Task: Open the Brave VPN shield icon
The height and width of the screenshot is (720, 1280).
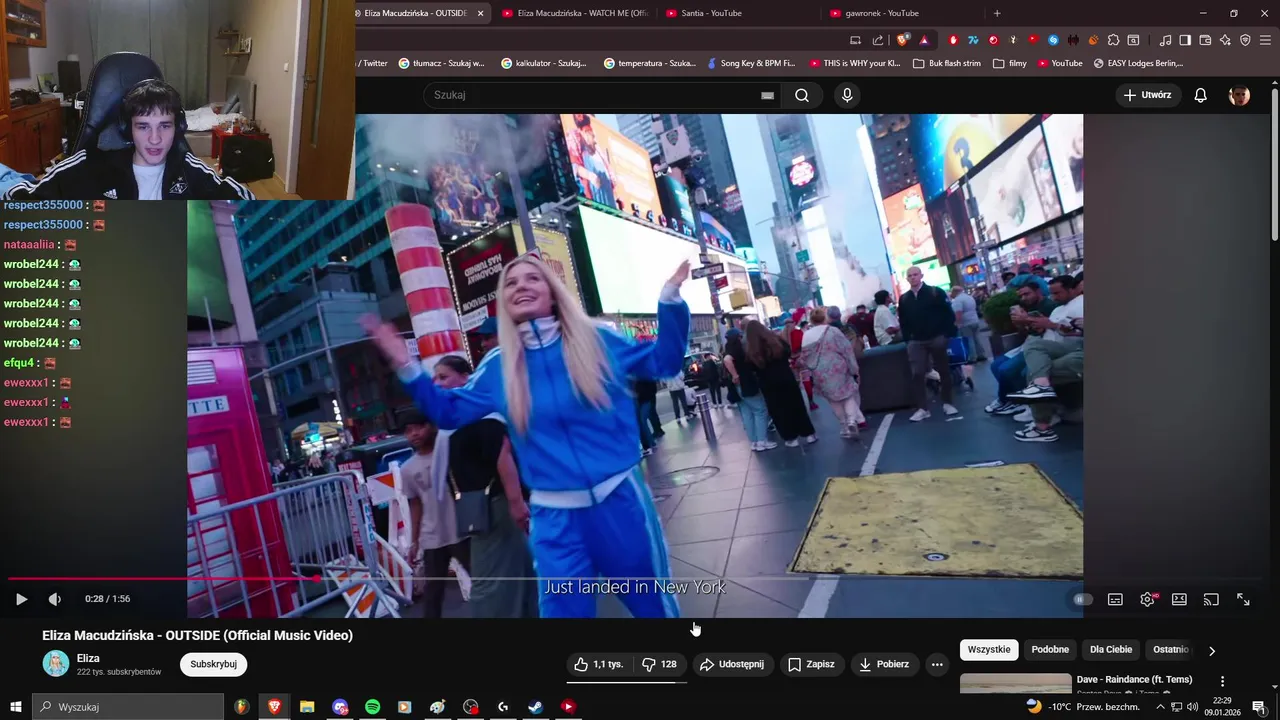Action: coord(1245,40)
